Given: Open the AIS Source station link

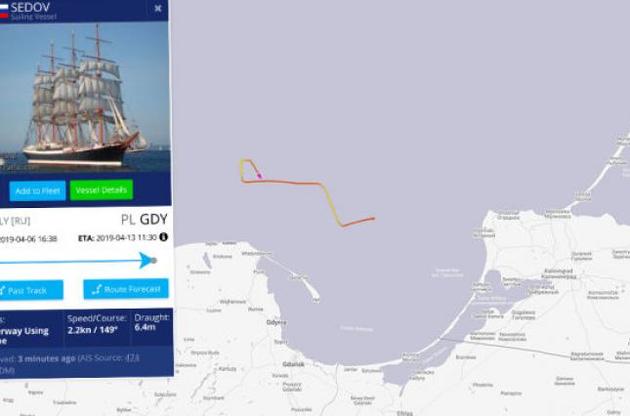Looking at the screenshot, I should [x=133, y=357].
